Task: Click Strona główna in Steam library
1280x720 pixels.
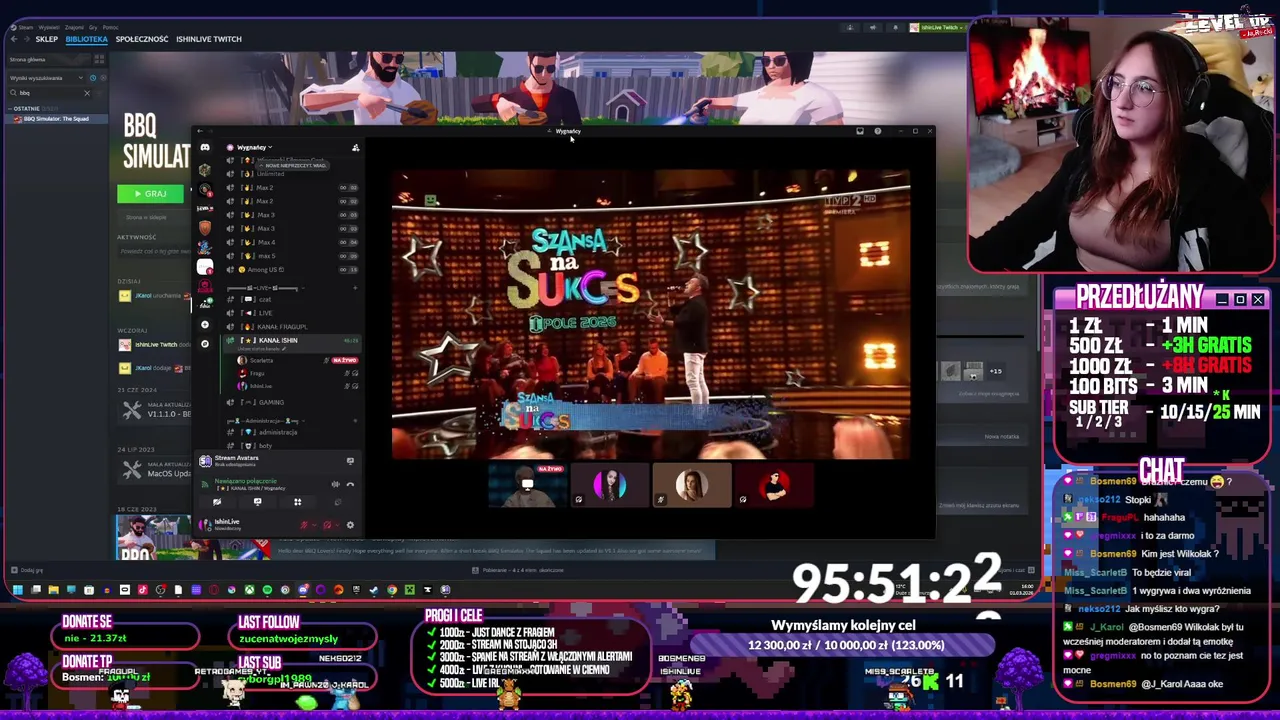Action: [x=48, y=60]
